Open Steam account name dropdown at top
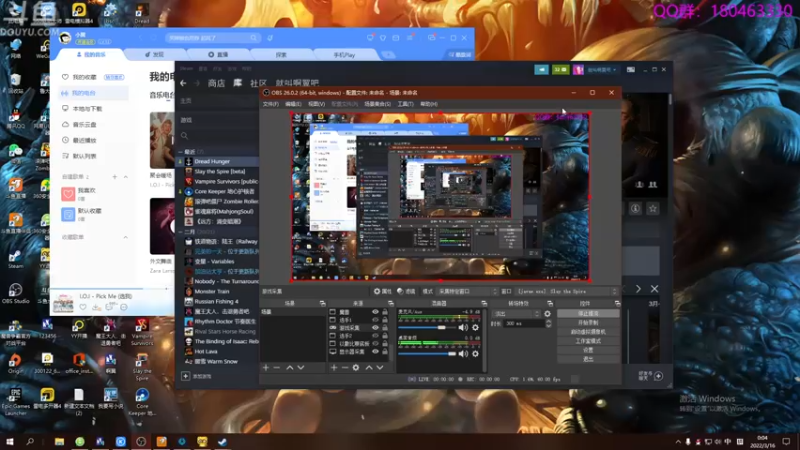Image resolution: width=800 pixels, height=450 pixels. click(x=602, y=69)
